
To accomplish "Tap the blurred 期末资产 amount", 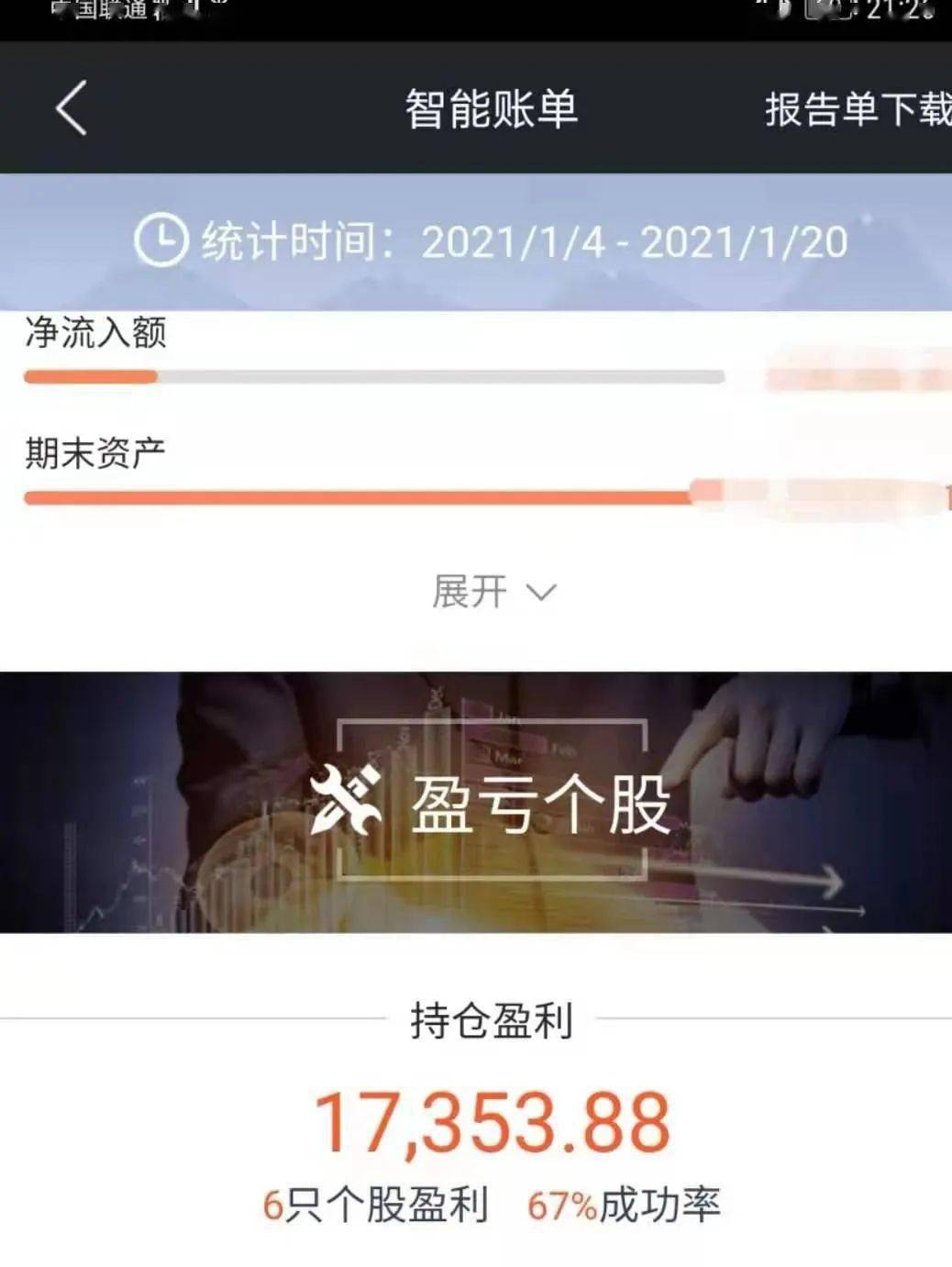I will [x=821, y=498].
